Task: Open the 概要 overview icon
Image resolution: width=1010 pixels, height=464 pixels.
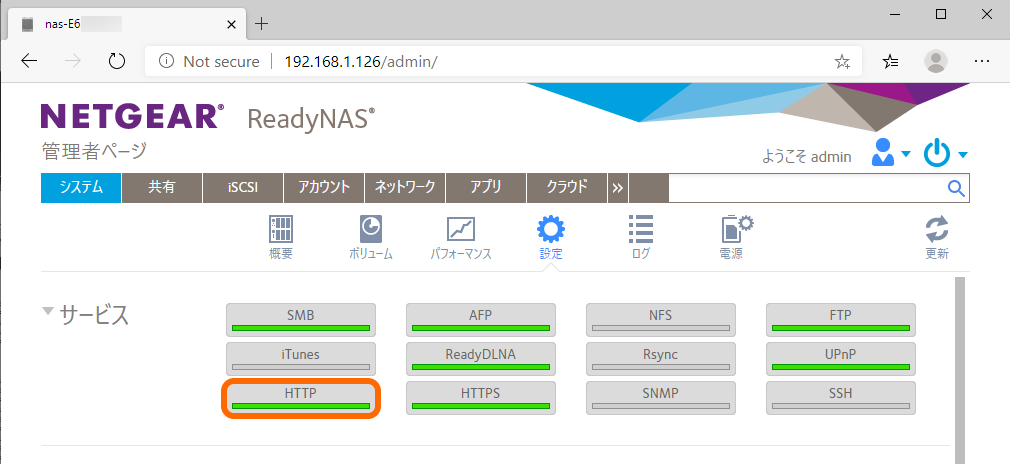Action: pos(281,229)
